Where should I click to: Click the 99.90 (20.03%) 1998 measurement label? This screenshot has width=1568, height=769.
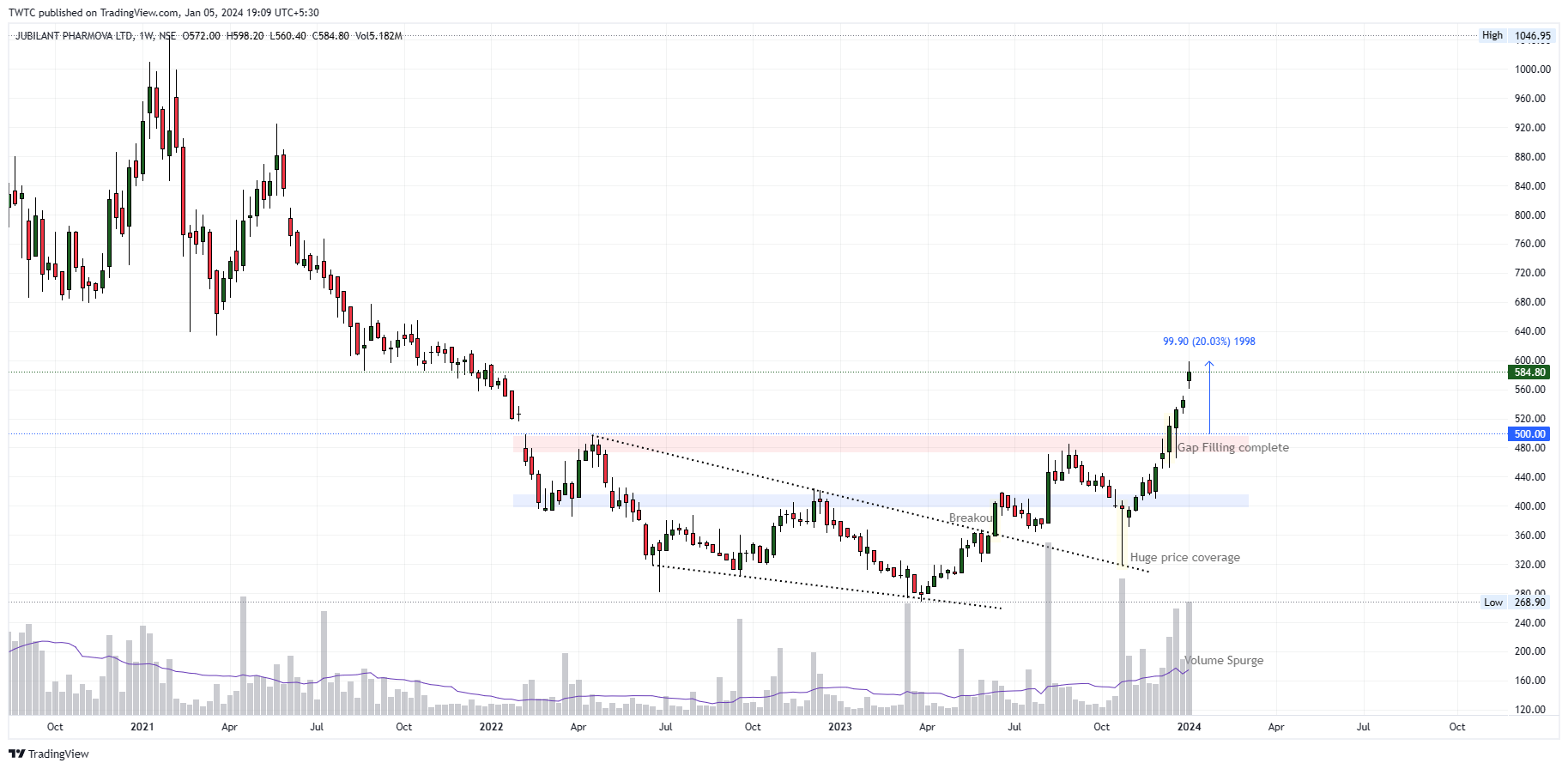[x=1208, y=342]
